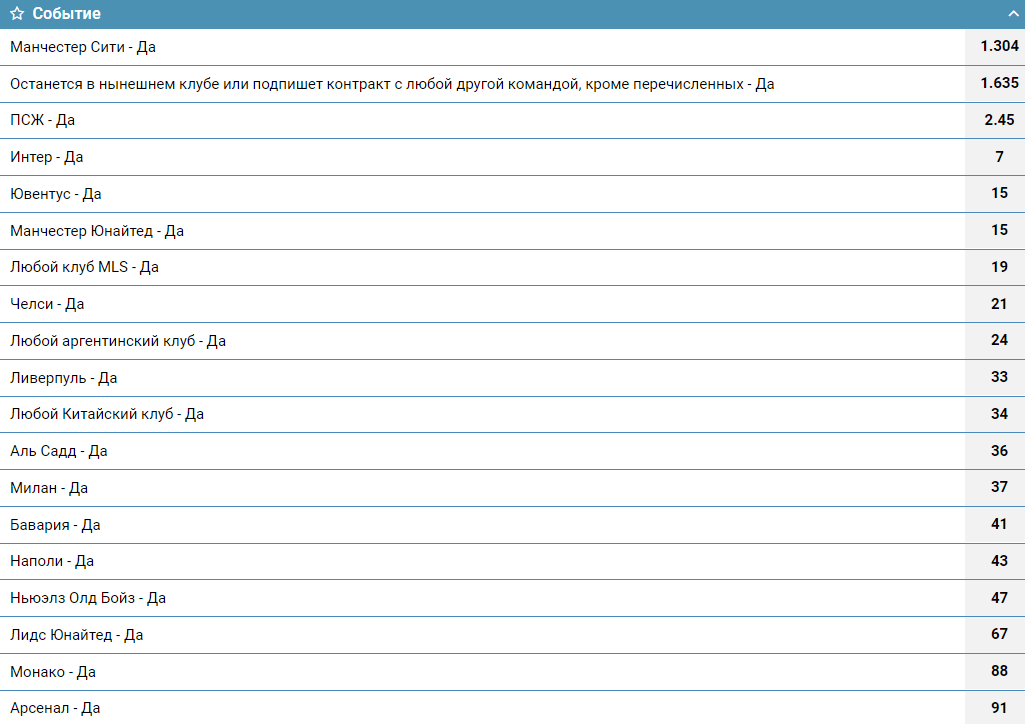This screenshot has height=724, width=1025.
Task: Pick odds 88 for Монако
Action: pos(995,672)
